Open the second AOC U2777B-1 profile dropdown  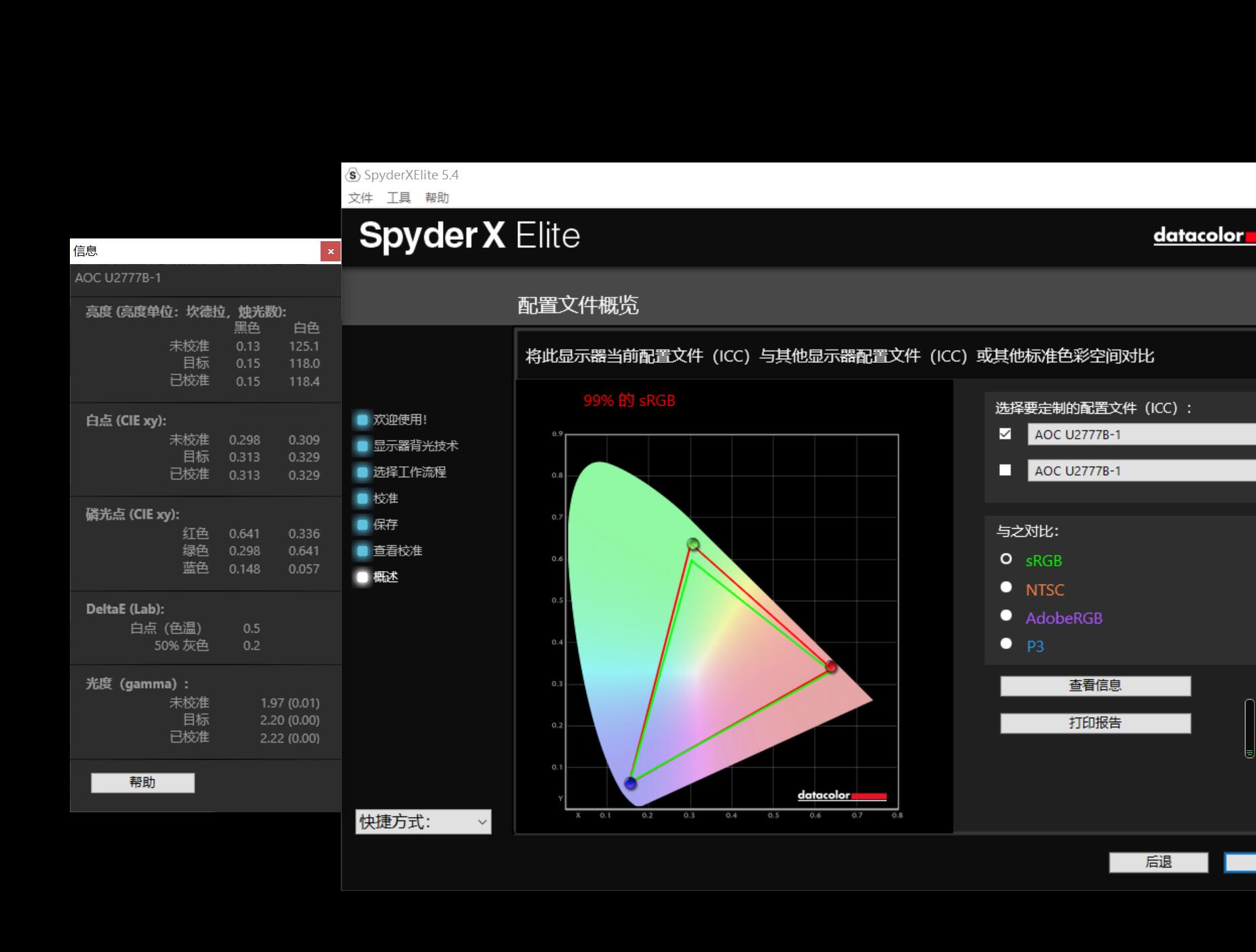coord(1142,471)
